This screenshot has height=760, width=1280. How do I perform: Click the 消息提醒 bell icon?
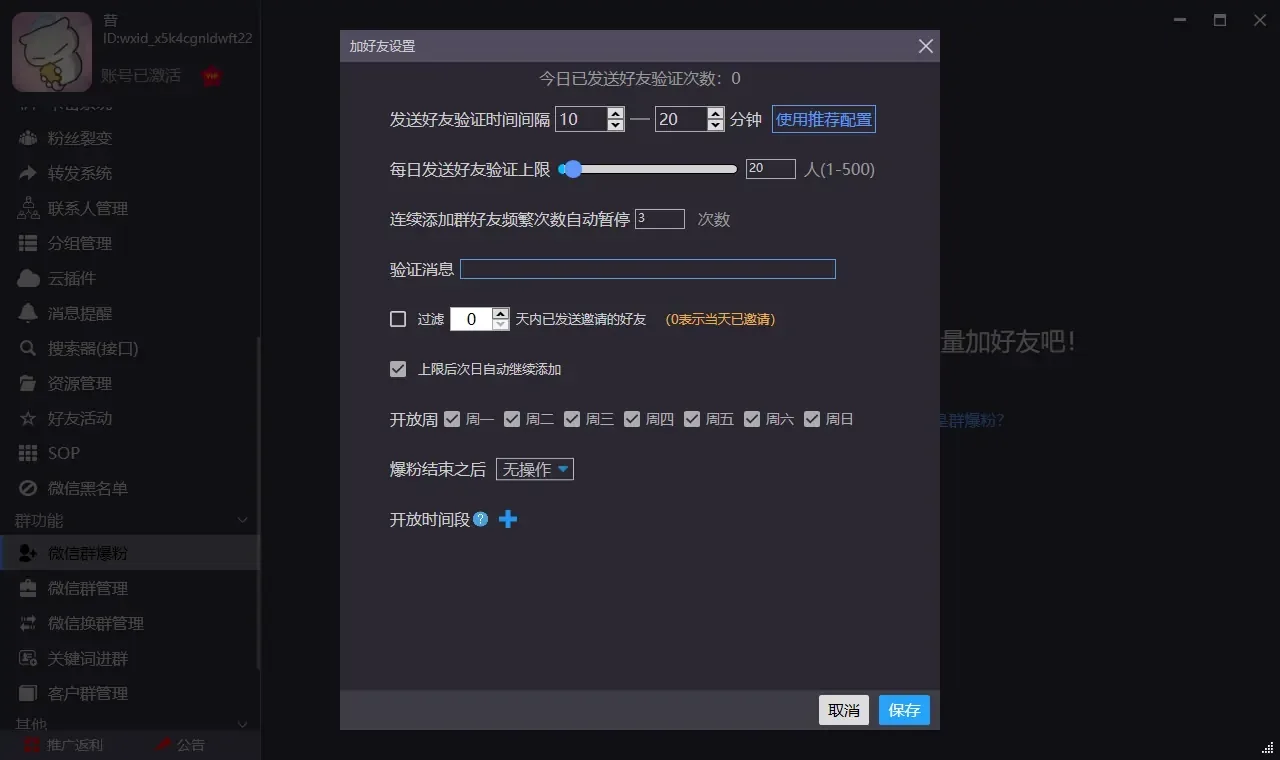click(28, 314)
